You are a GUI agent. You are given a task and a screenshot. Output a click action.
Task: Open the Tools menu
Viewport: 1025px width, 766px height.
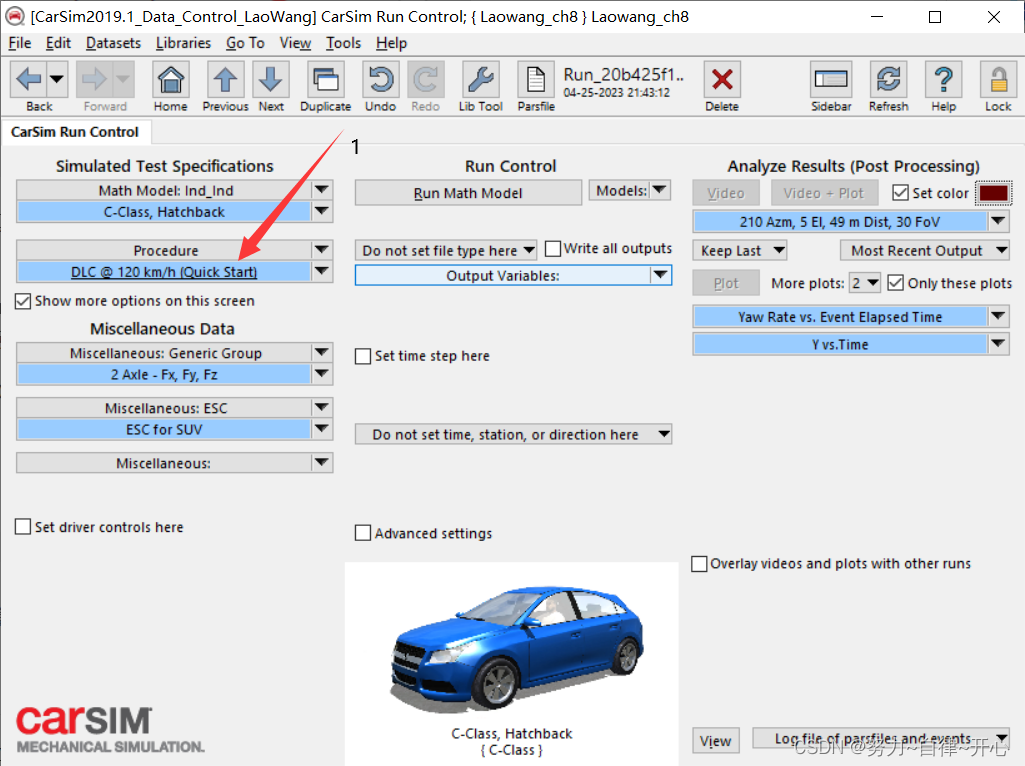[343, 43]
